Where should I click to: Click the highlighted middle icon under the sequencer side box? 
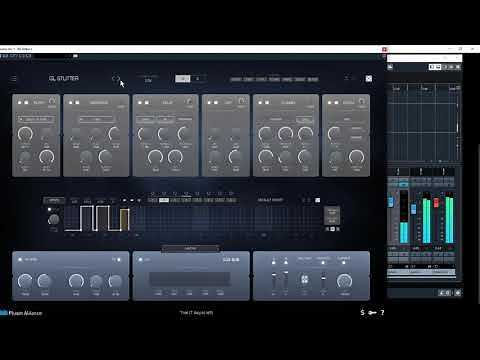click(332, 229)
